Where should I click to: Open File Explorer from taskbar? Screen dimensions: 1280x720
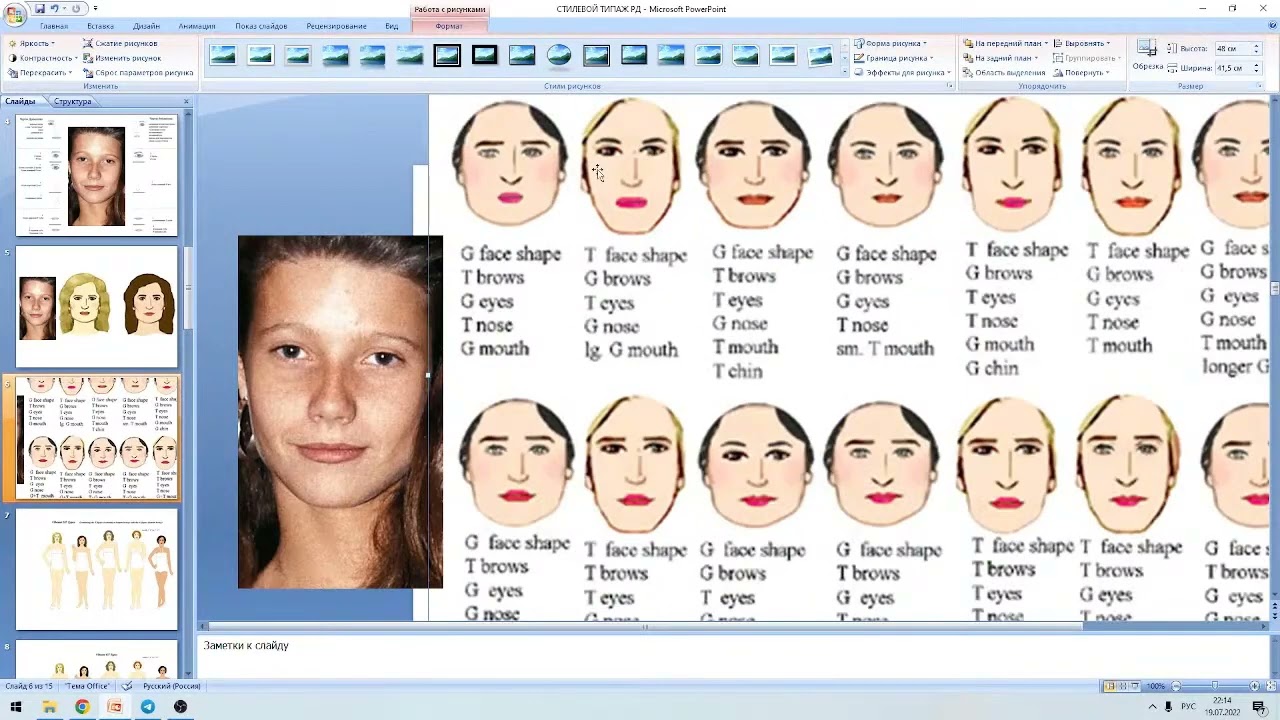(x=49, y=707)
